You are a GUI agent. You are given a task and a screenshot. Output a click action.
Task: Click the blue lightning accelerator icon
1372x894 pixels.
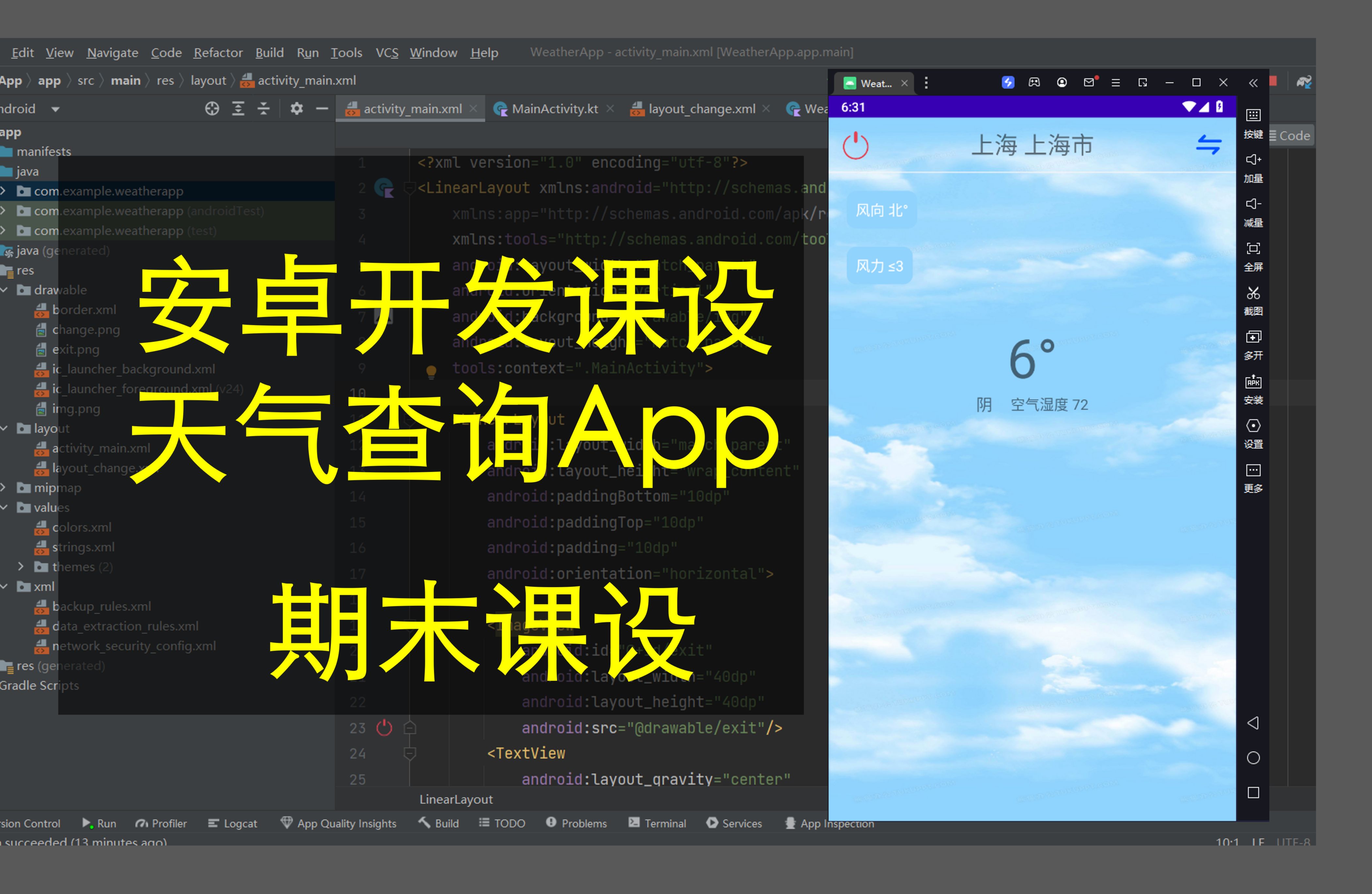point(1008,82)
